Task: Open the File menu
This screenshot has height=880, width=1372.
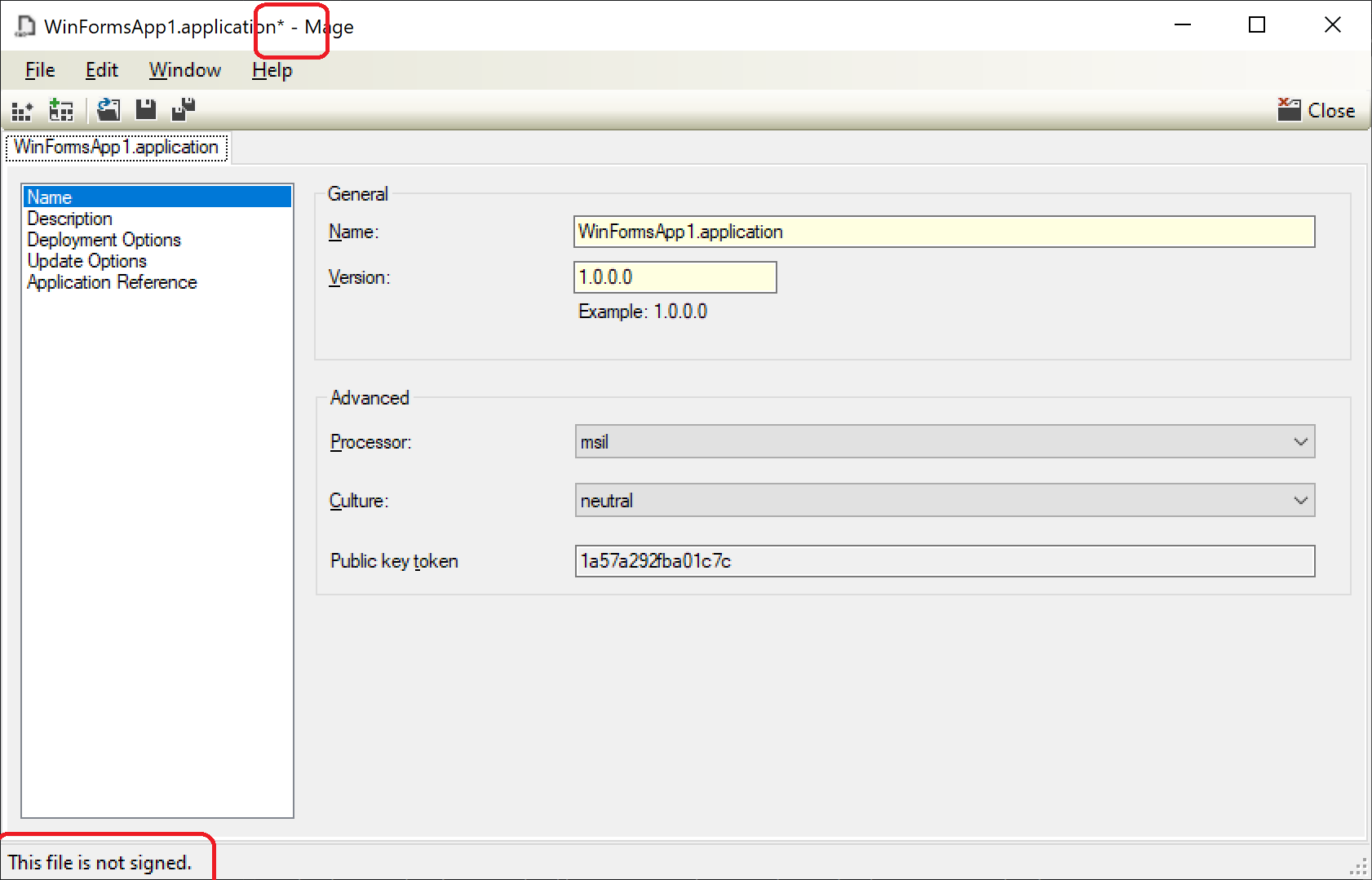Action: click(38, 70)
